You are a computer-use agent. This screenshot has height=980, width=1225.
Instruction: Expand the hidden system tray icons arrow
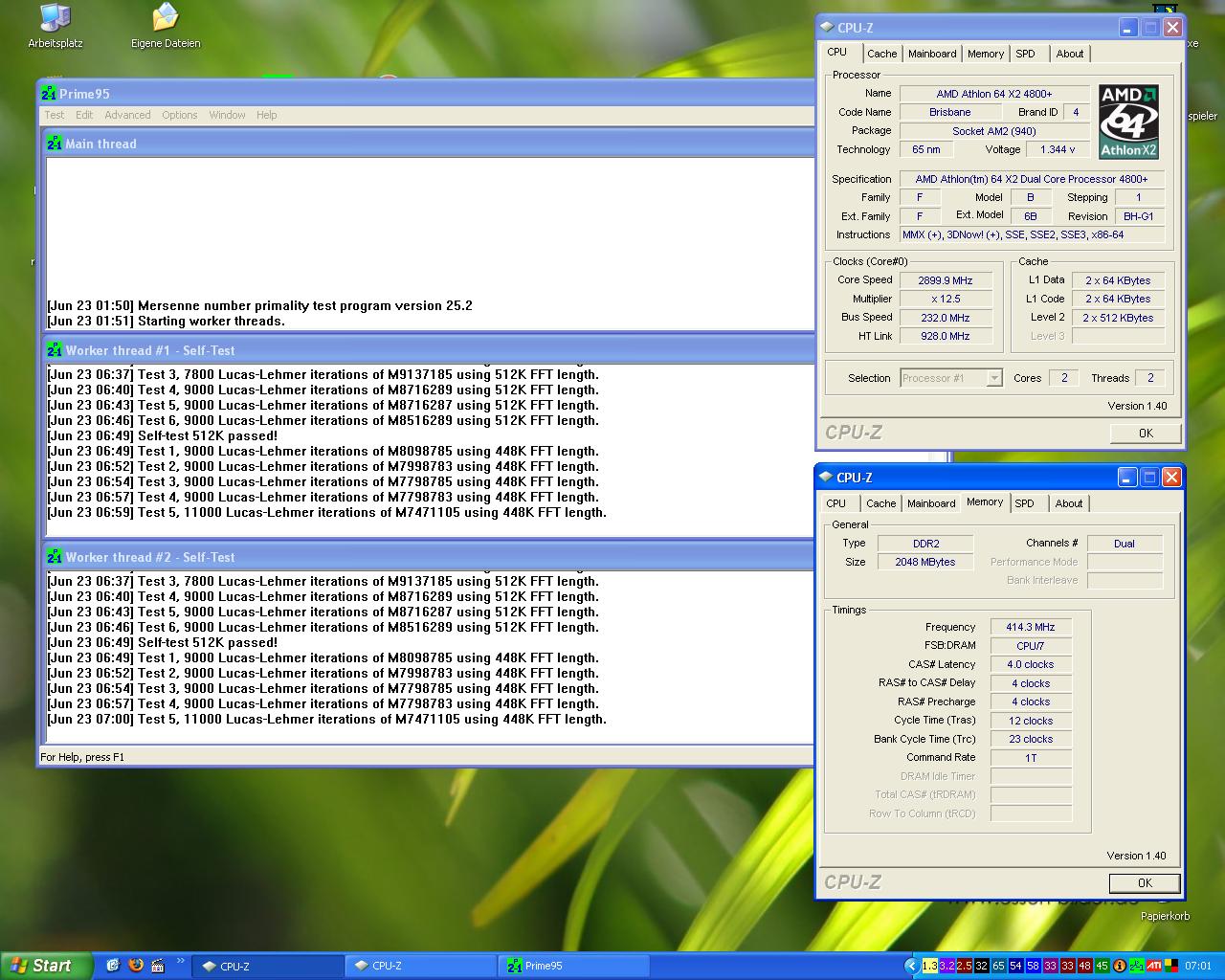(x=912, y=966)
